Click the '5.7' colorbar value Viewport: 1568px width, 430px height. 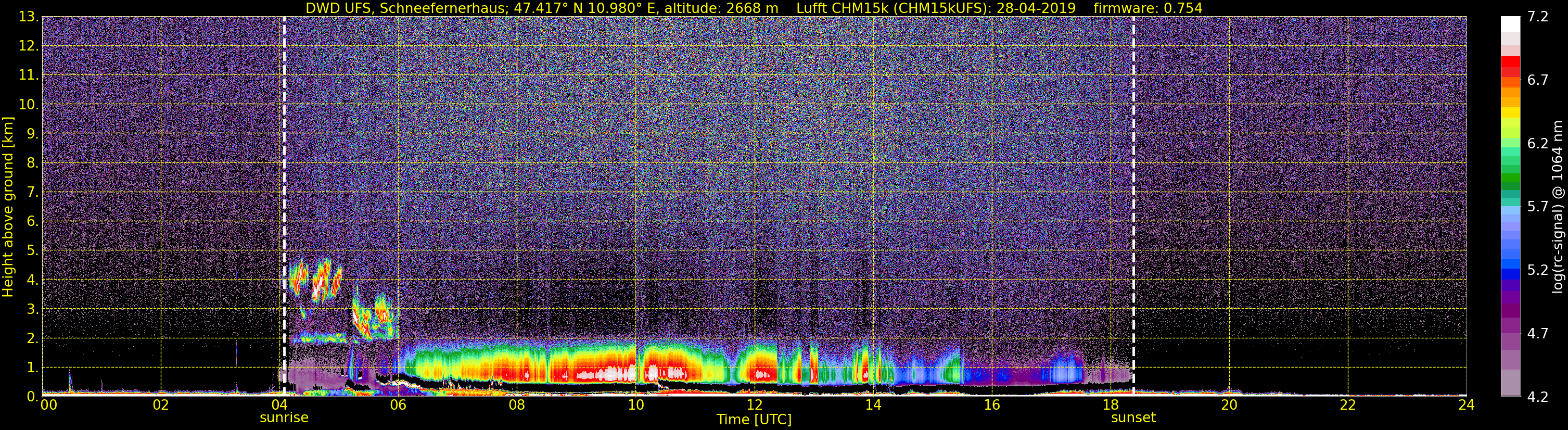[x=1538, y=207]
